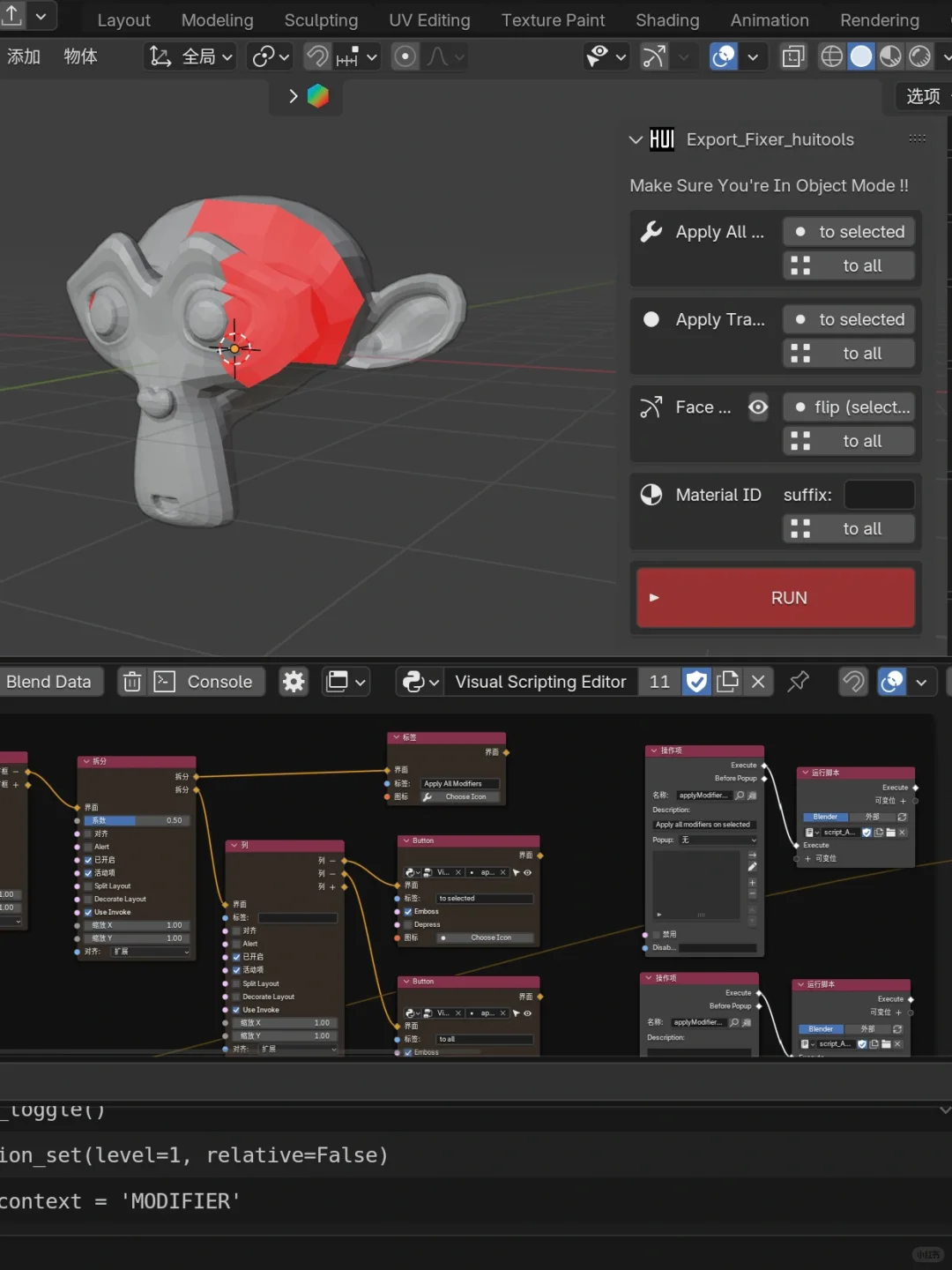Toggle Split Layout checkbox in 拆分 node
Viewport: 952px width, 1270px height.
pos(88,886)
